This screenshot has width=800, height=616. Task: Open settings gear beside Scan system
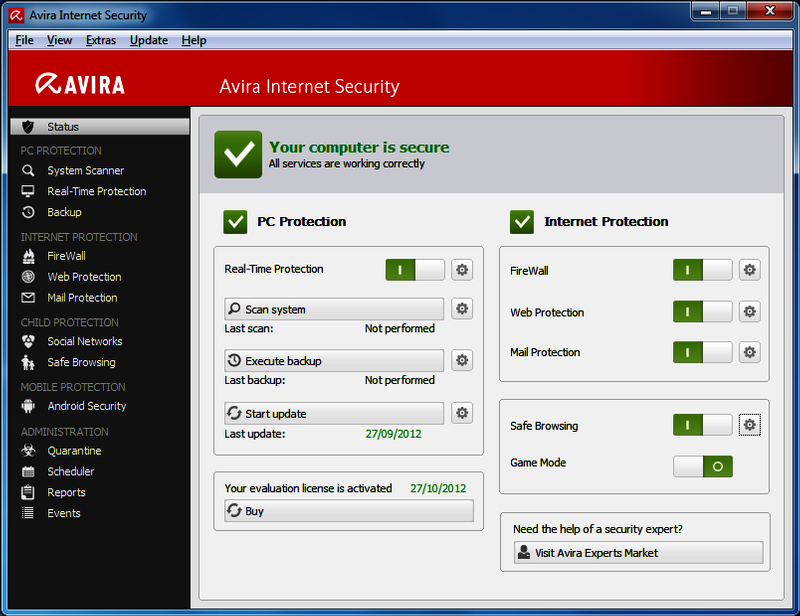(462, 308)
